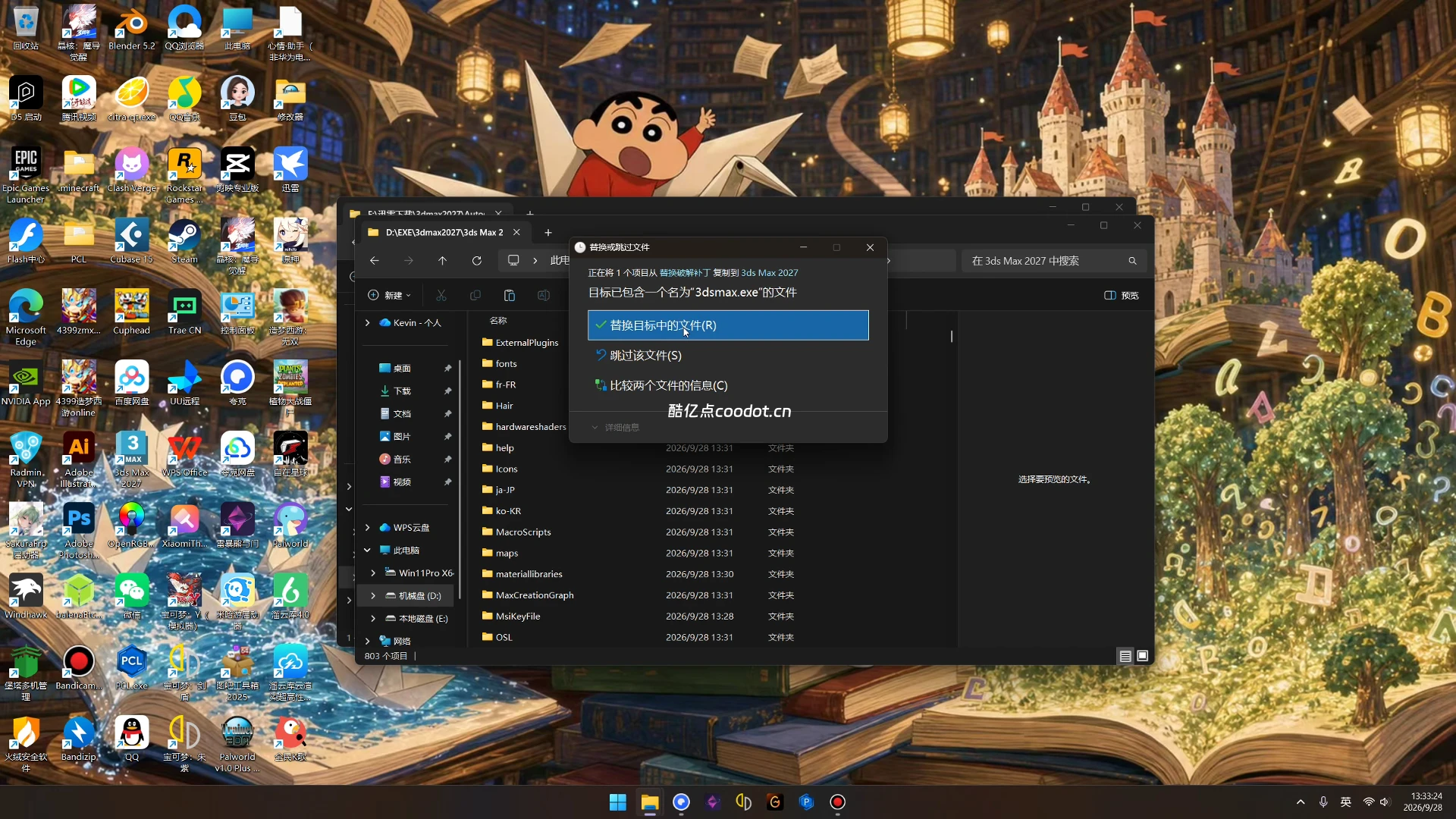Refresh the Explorer folder view

coord(476,261)
